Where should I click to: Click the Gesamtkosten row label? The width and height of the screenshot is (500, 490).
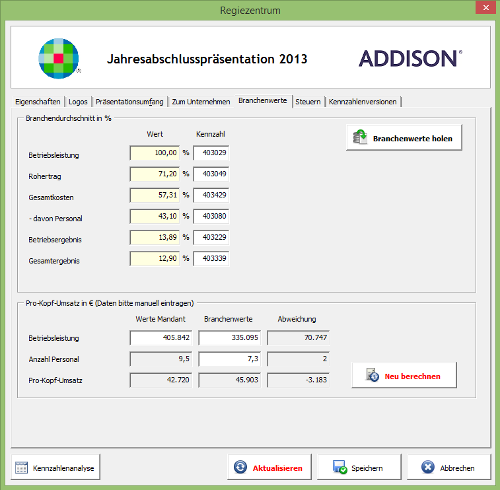pos(51,197)
